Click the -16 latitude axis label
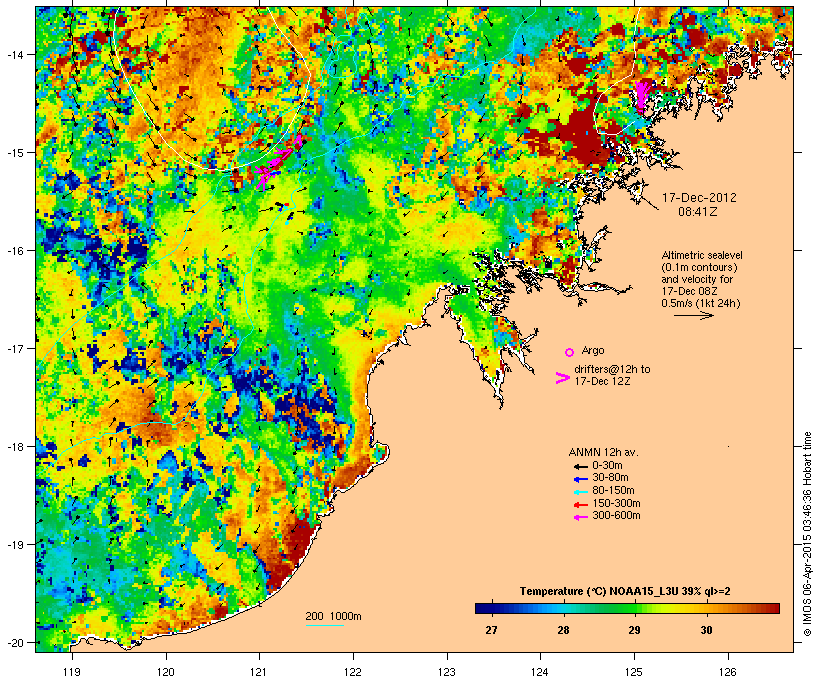The height and width of the screenshot is (680, 820). 15,251
